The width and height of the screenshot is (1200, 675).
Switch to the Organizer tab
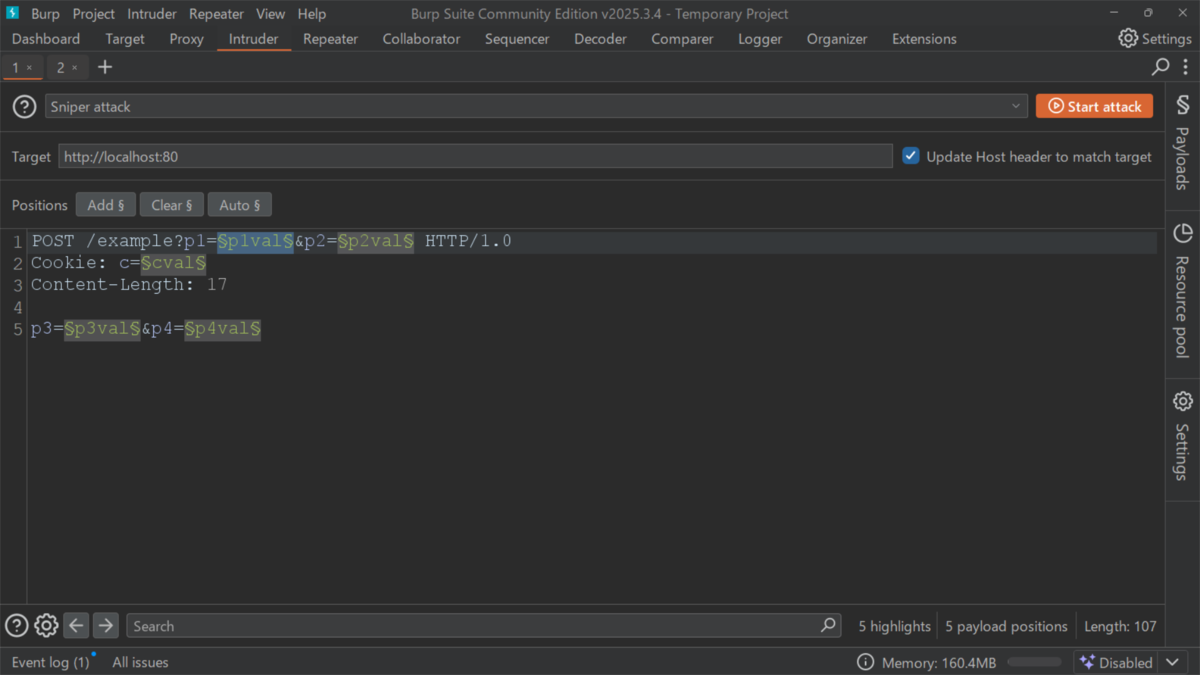click(837, 39)
